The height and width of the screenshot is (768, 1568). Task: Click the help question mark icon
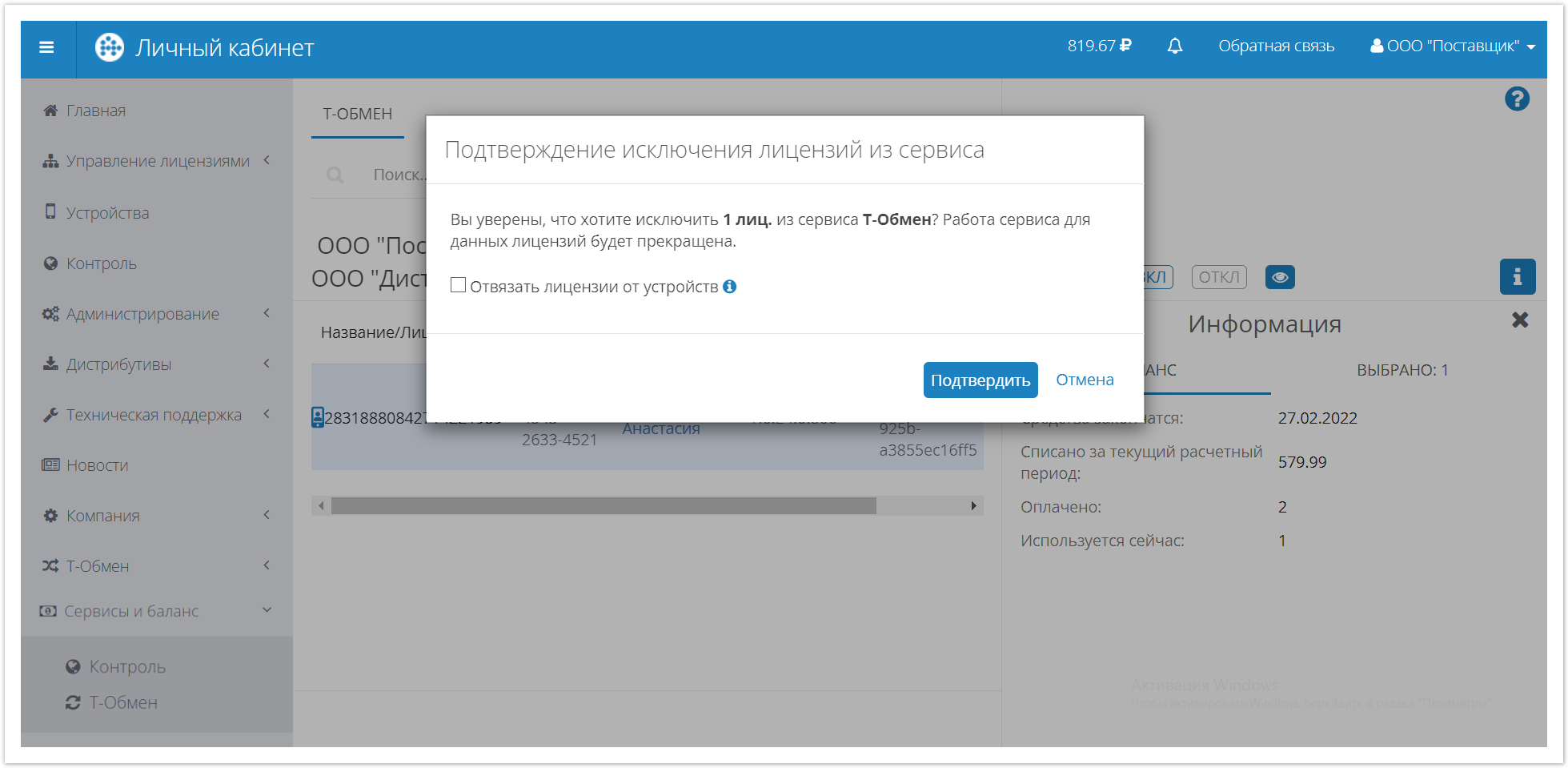tap(1516, 99)
